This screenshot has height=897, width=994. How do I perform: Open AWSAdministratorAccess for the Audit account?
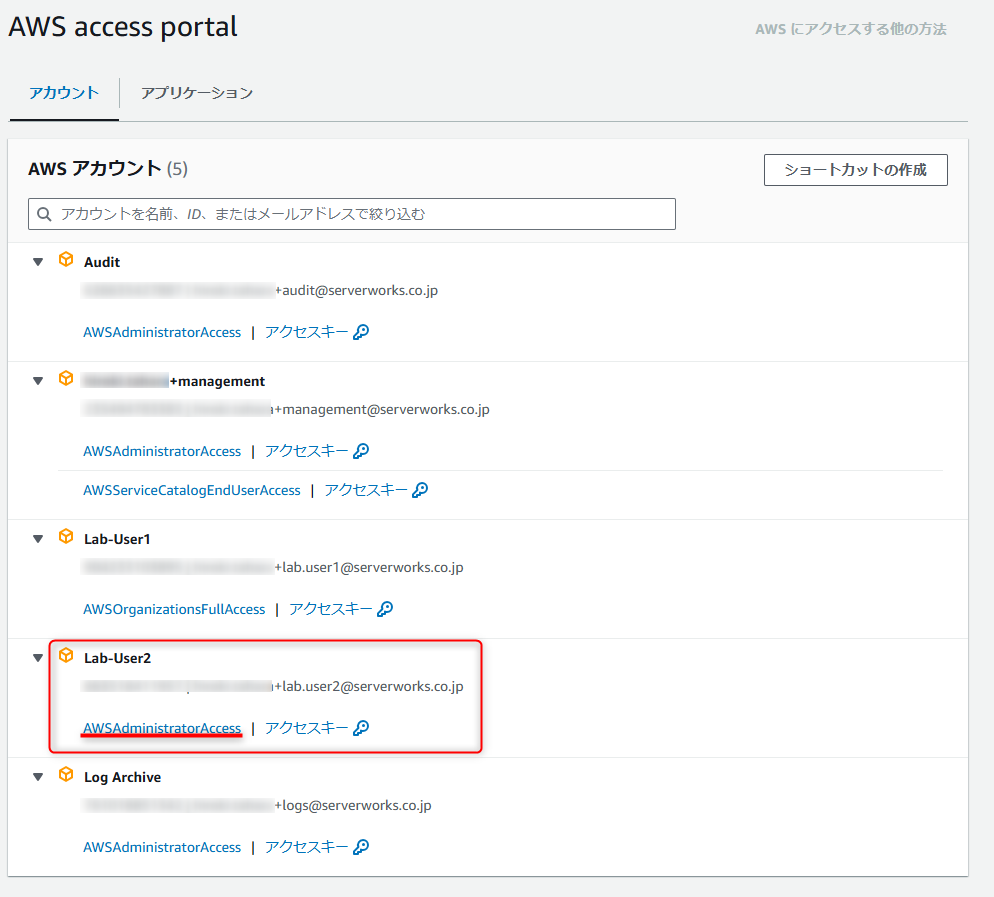click(162, 332)
